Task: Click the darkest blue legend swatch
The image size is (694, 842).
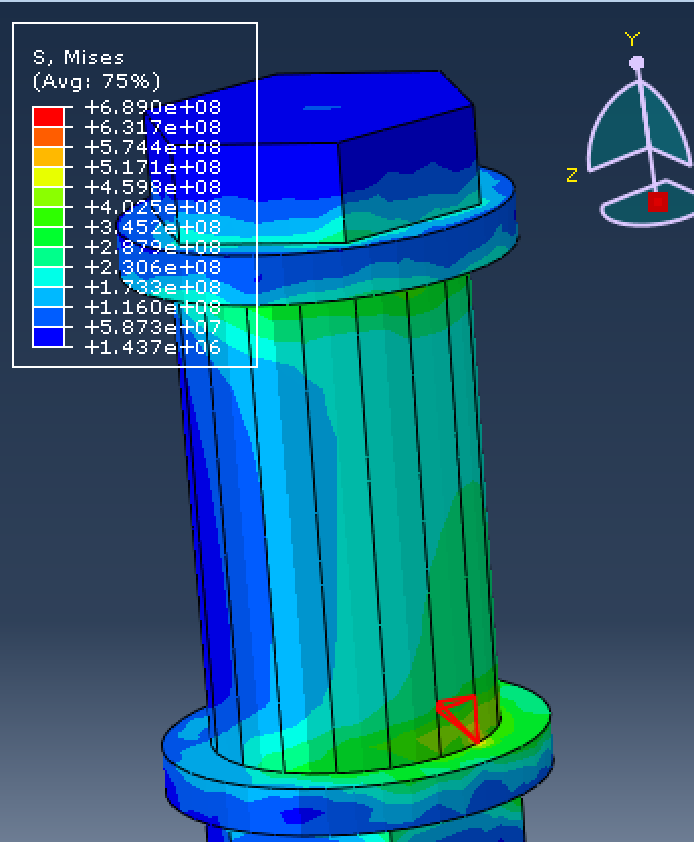Action: 48,337
